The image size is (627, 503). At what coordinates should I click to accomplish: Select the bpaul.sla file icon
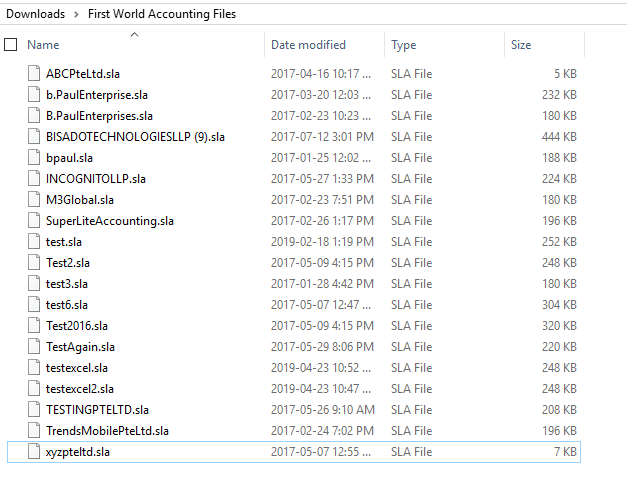(x=34, y=158)
